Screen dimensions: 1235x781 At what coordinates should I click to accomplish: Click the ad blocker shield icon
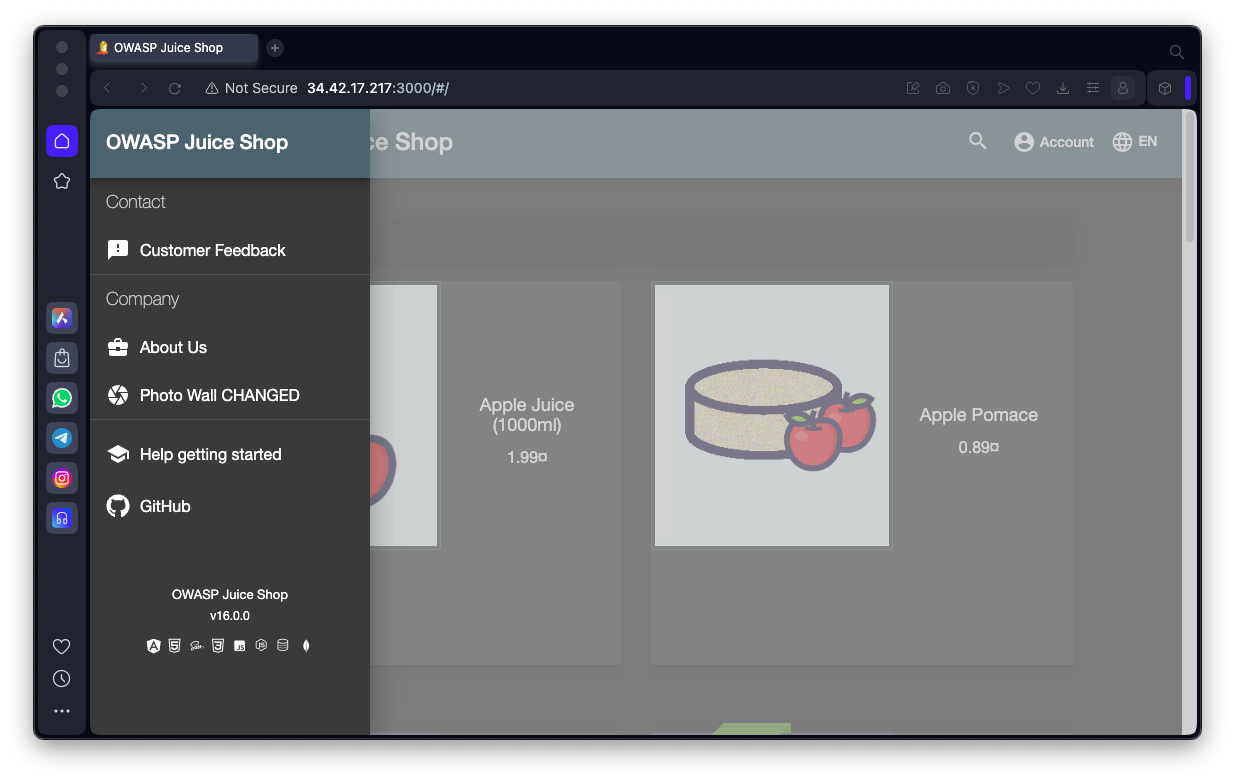973,88
